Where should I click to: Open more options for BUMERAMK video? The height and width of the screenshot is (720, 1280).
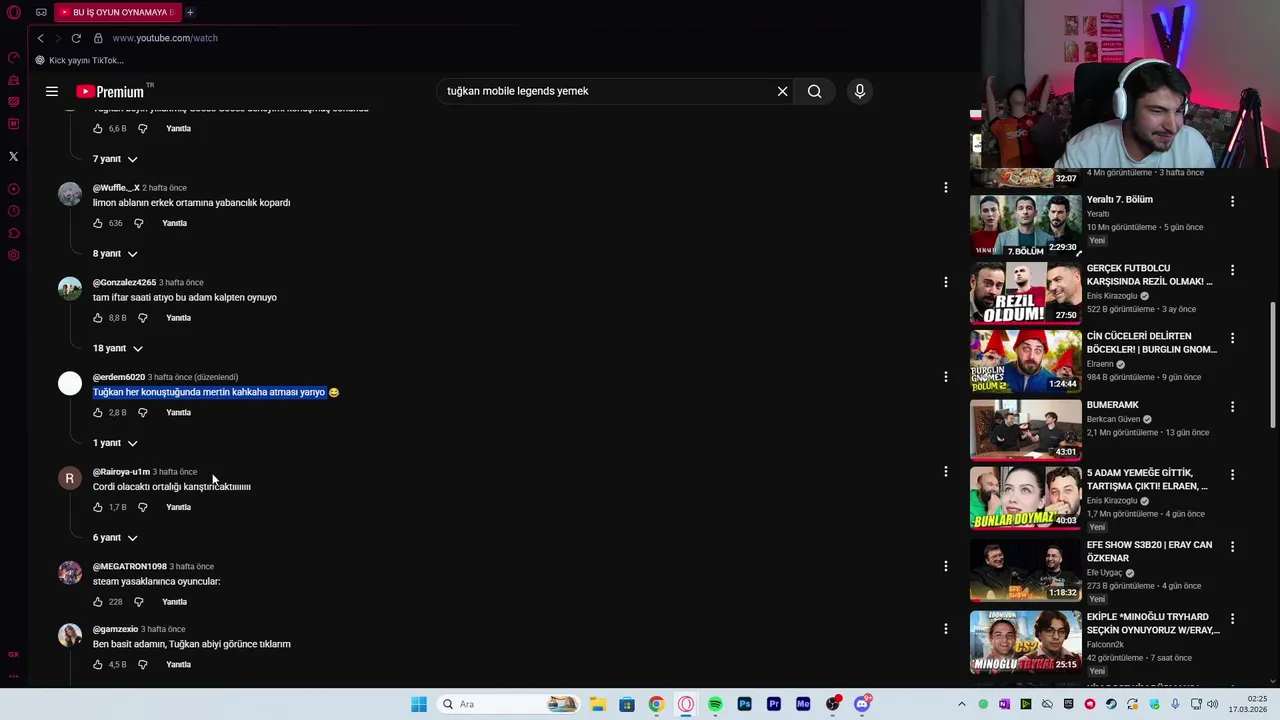click(x=1232, y=407)
